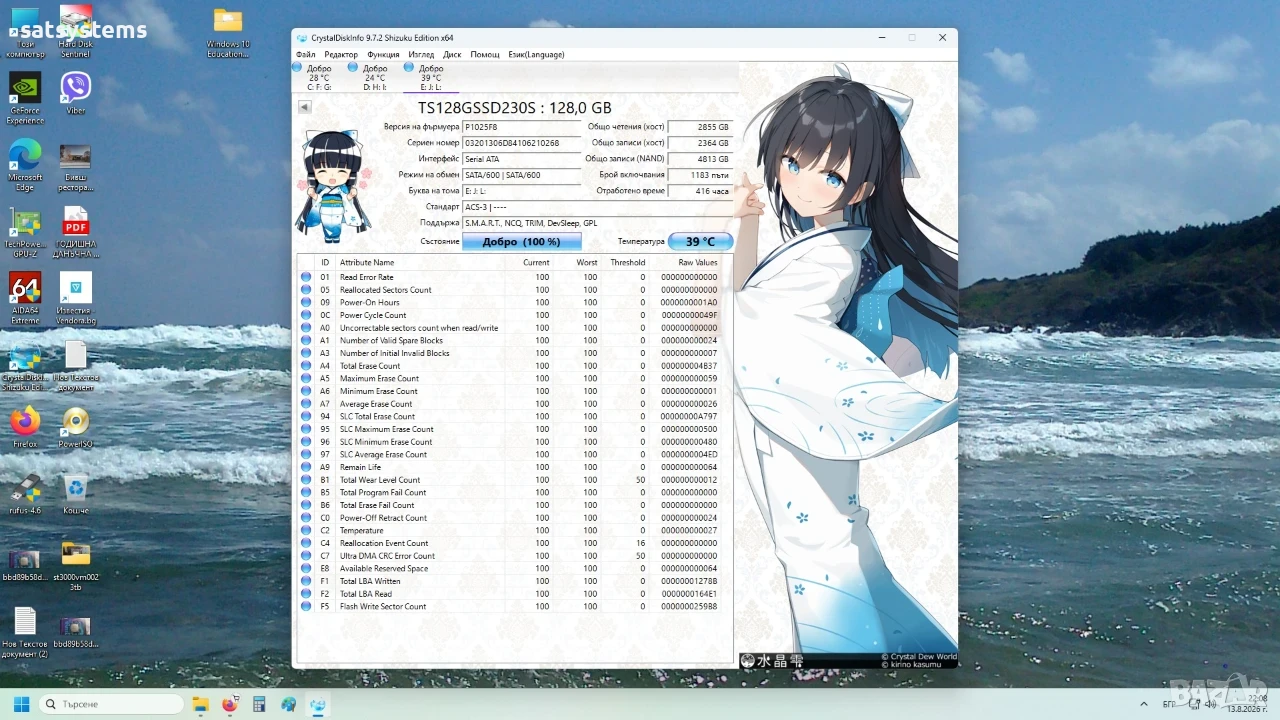Open the Диск menu
The width and height of the screenshot is (1280, 720).
[x=452, y=54]
